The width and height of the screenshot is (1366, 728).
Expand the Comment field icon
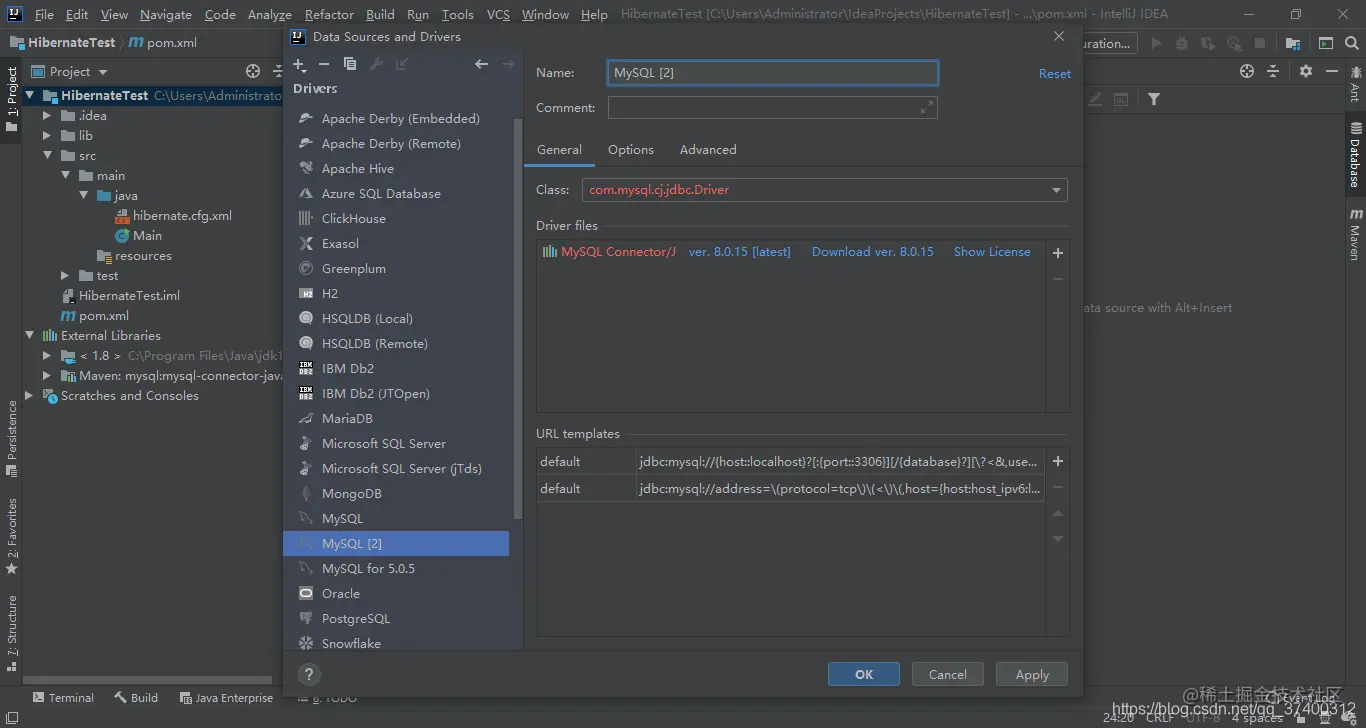pyautogui.click(x=926, y=107)
